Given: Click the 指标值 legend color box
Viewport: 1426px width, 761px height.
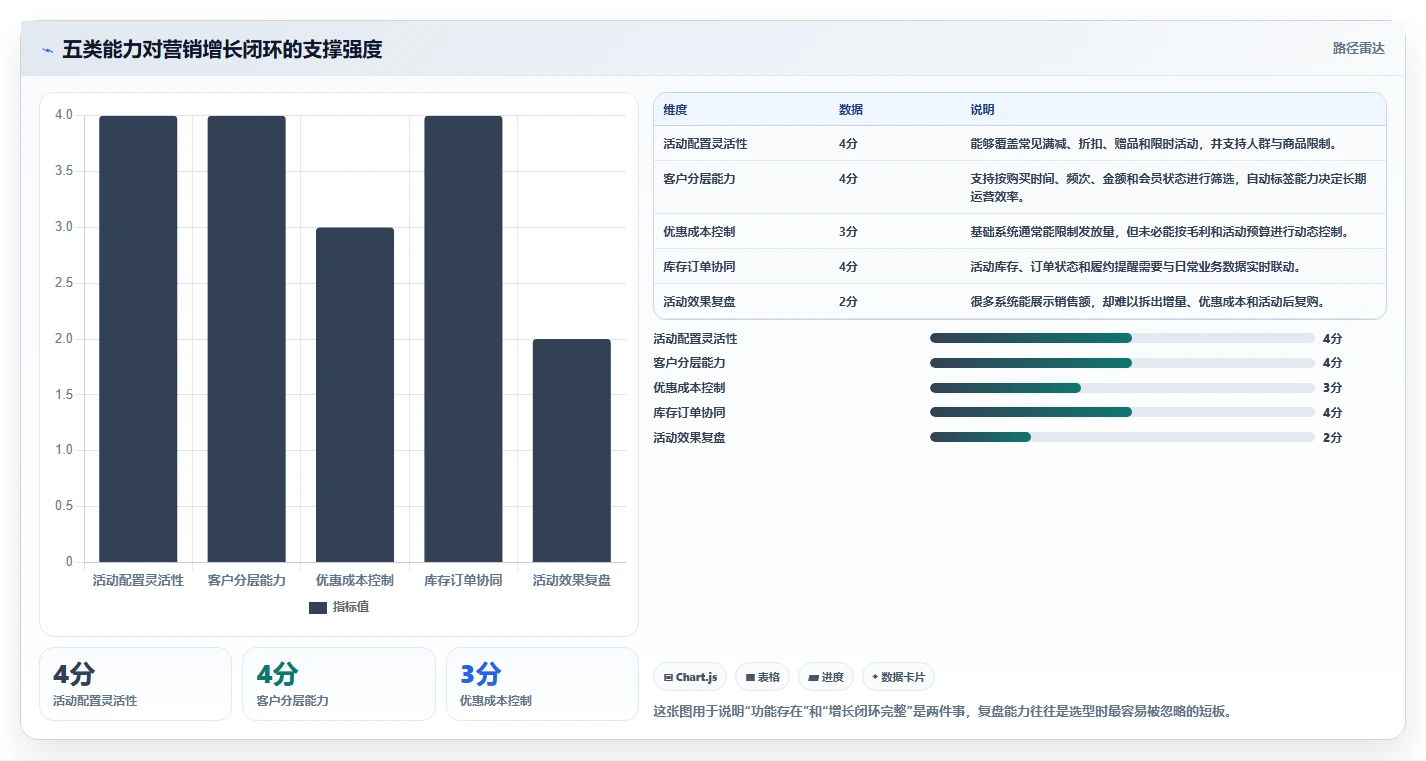Looking at the screenshot, I should click(318, 607).
